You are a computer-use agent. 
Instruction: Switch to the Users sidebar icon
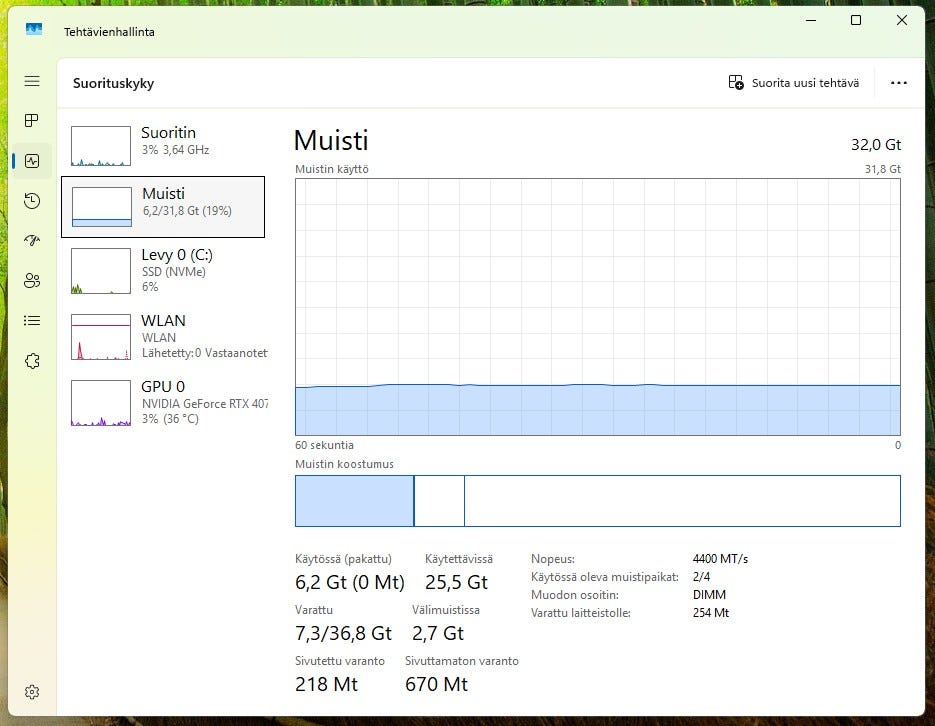click(32, 281)
